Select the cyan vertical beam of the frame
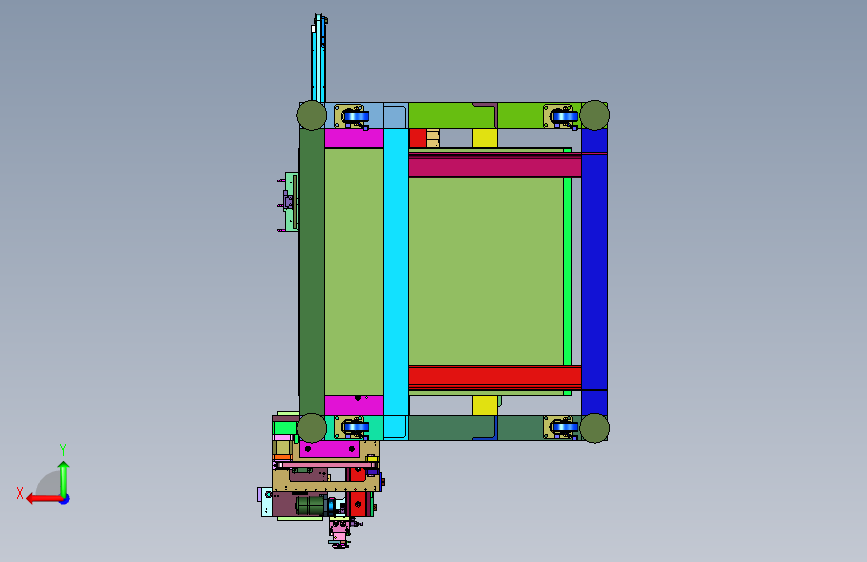Image resolution: width=867 pixels, height=562 pixels. 396,272
